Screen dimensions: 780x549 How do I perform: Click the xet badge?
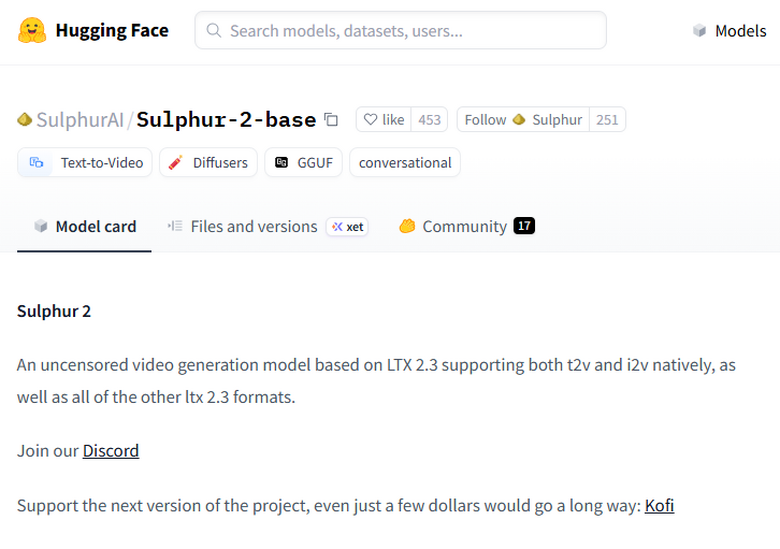[347, 227]
